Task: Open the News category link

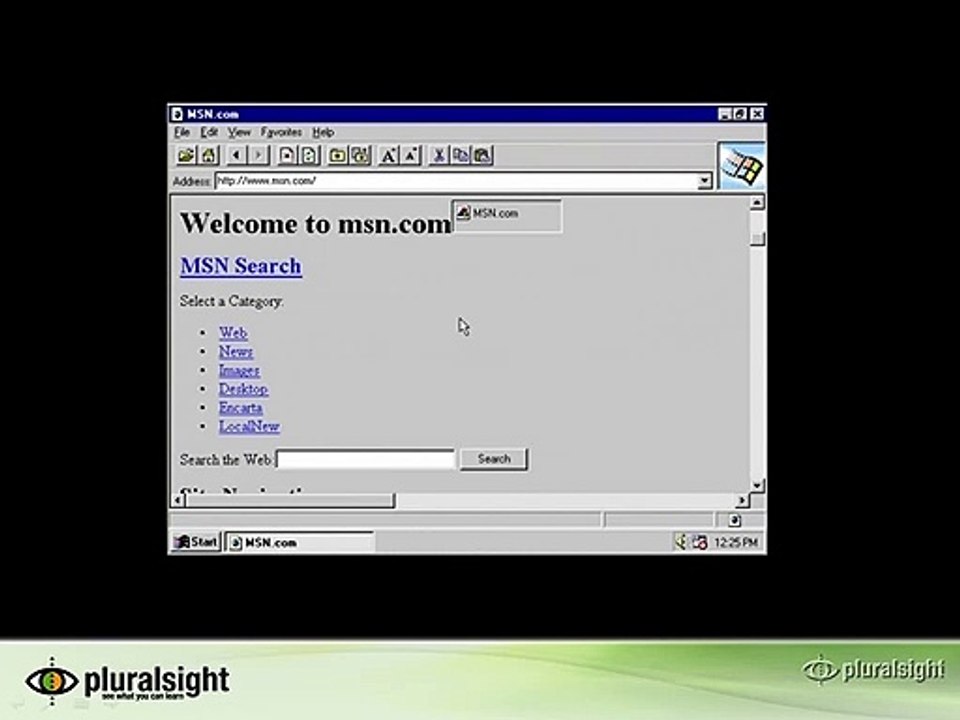Action: pyautogui.click(x=236, y=351)
